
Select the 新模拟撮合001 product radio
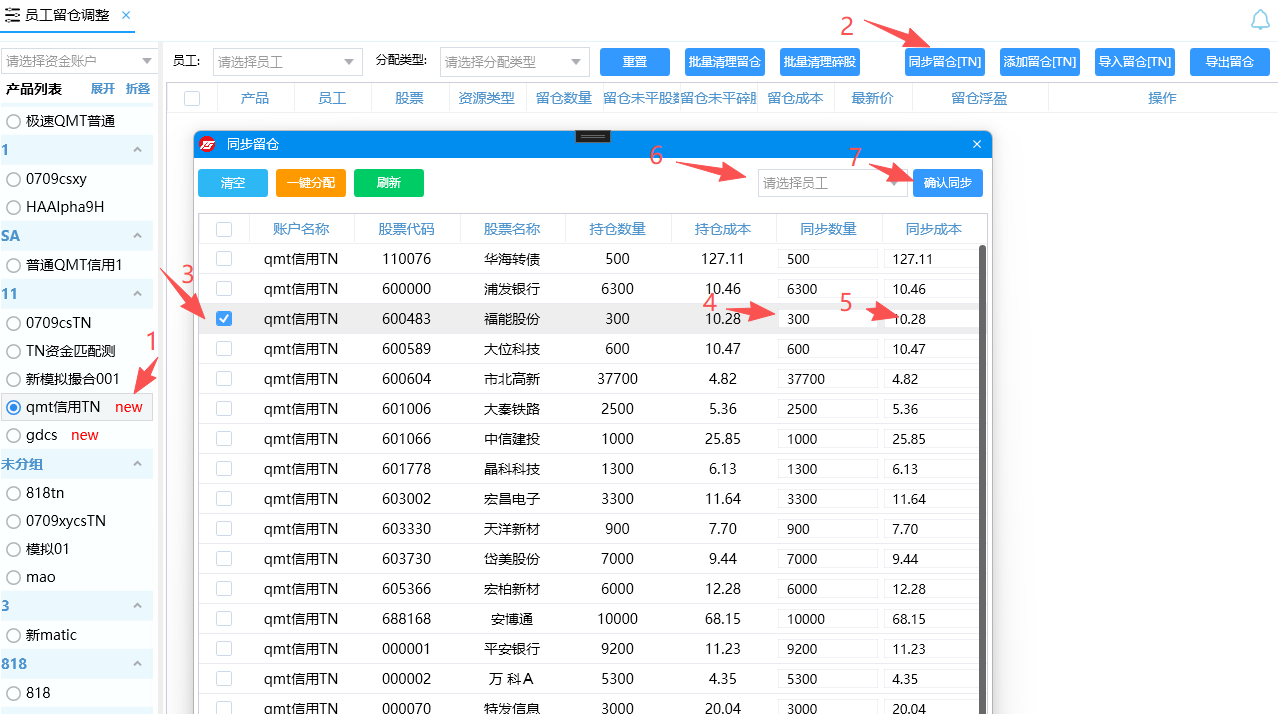[x=14, y=379]
